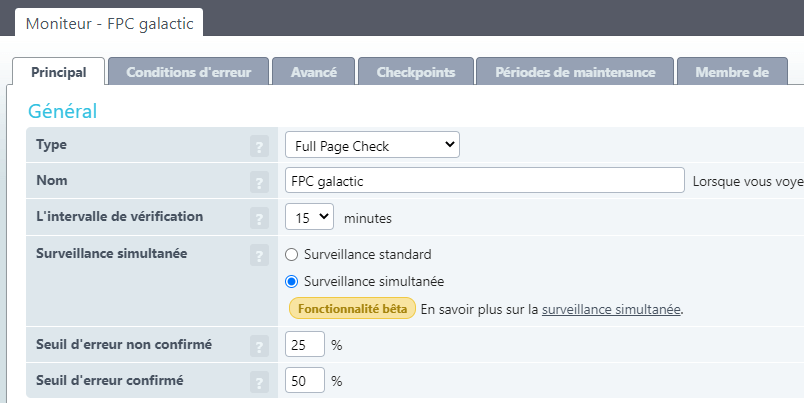Image resolution: width=804 pixels, height=403 pixels.
Task: Follow the surveillance simultanée link
Action: pos(611,309)
